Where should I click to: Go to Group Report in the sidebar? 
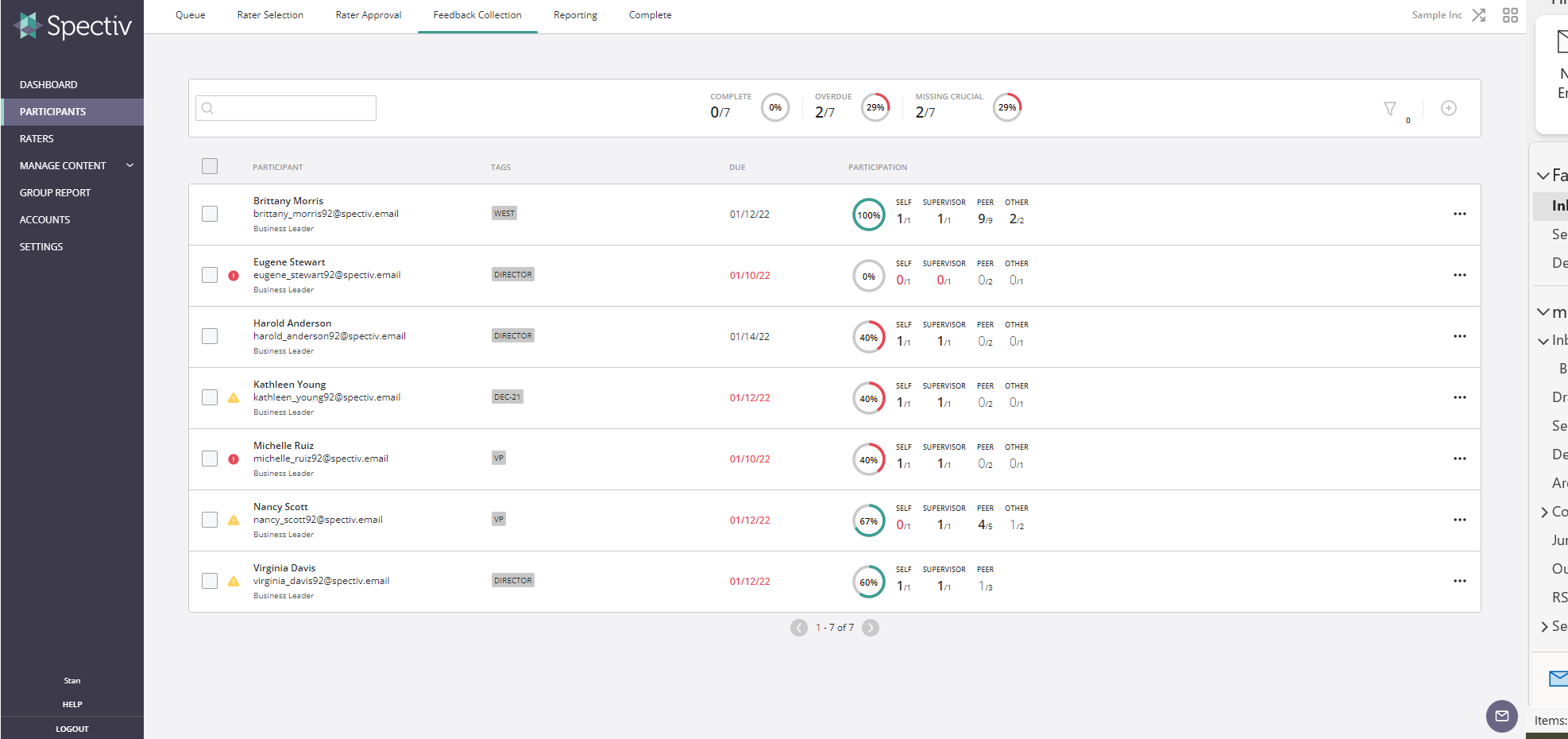[x=55, y=192]
